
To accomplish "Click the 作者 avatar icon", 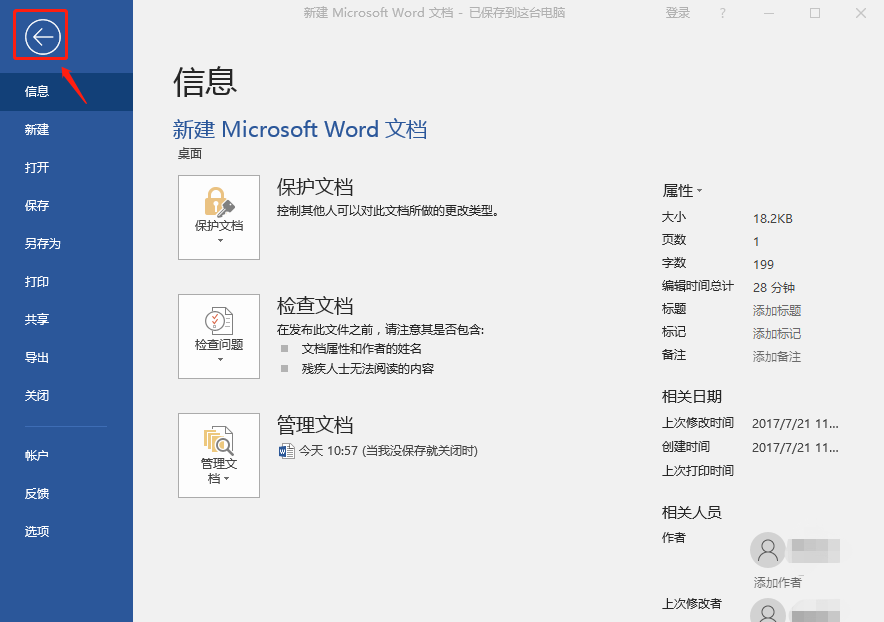I will (x=767, y=550).
